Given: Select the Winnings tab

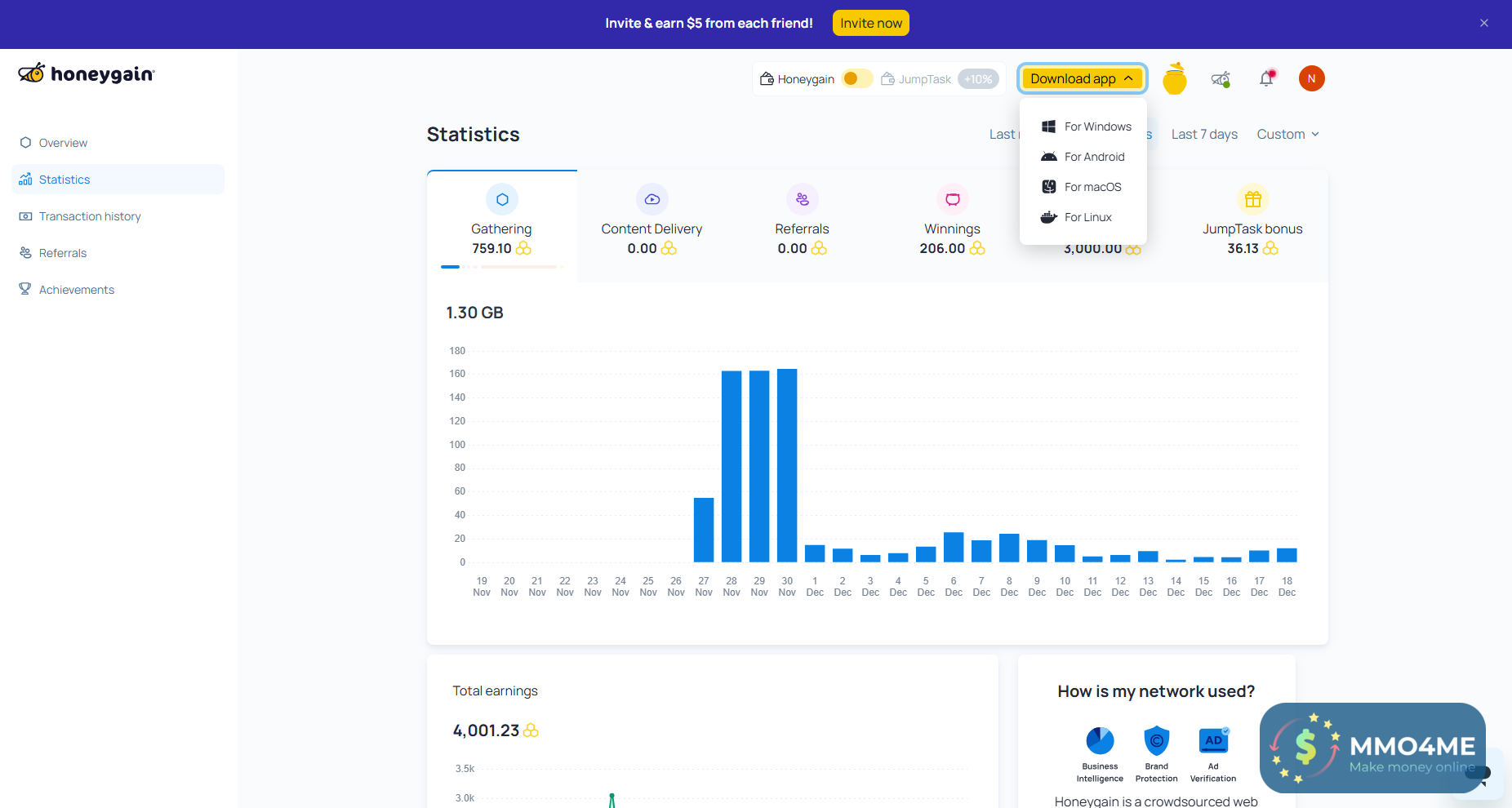Looking at the screenshot, I should pyautogui.click(x=953, y=226).
